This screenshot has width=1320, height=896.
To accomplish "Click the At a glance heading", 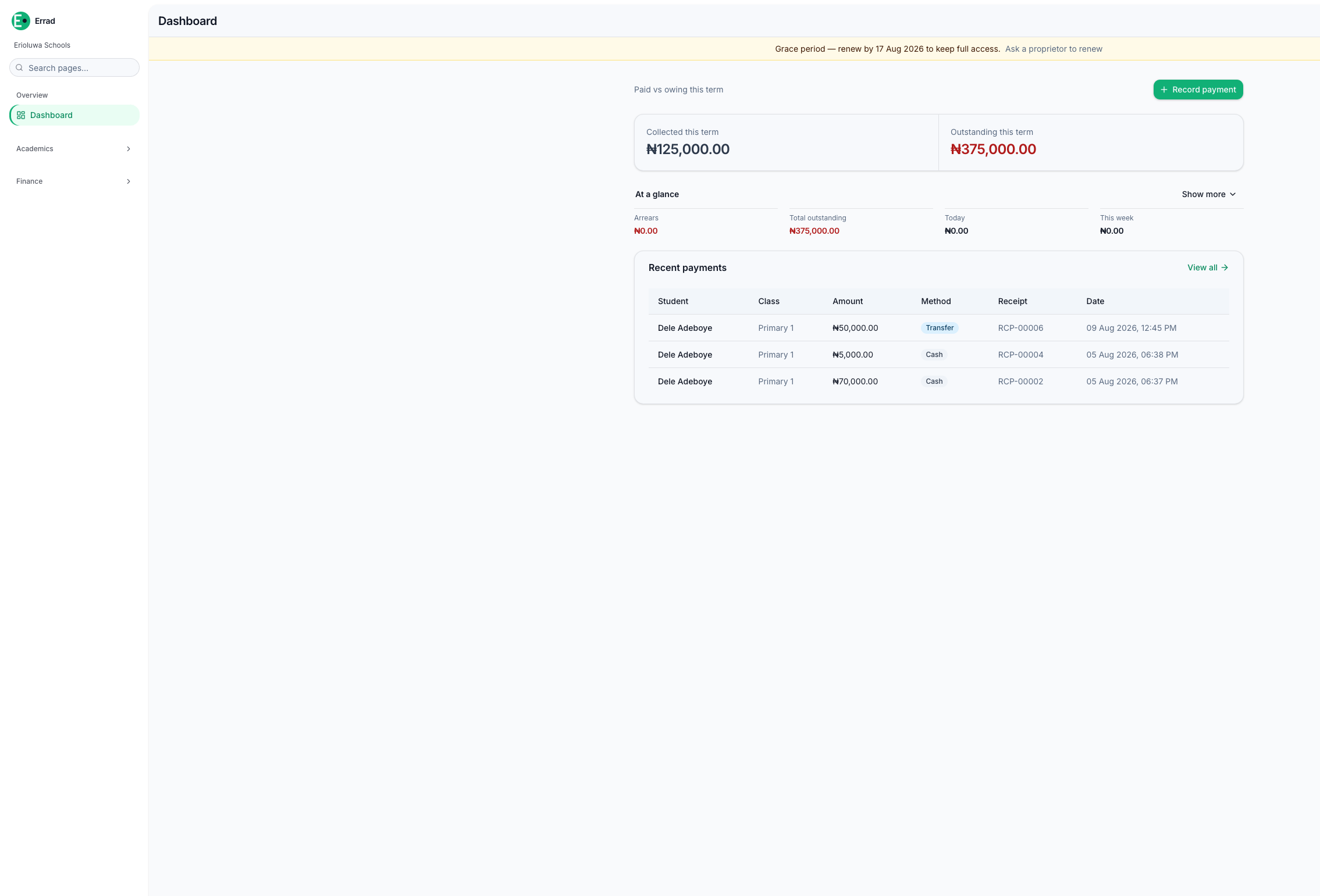I will coord(657,194).
